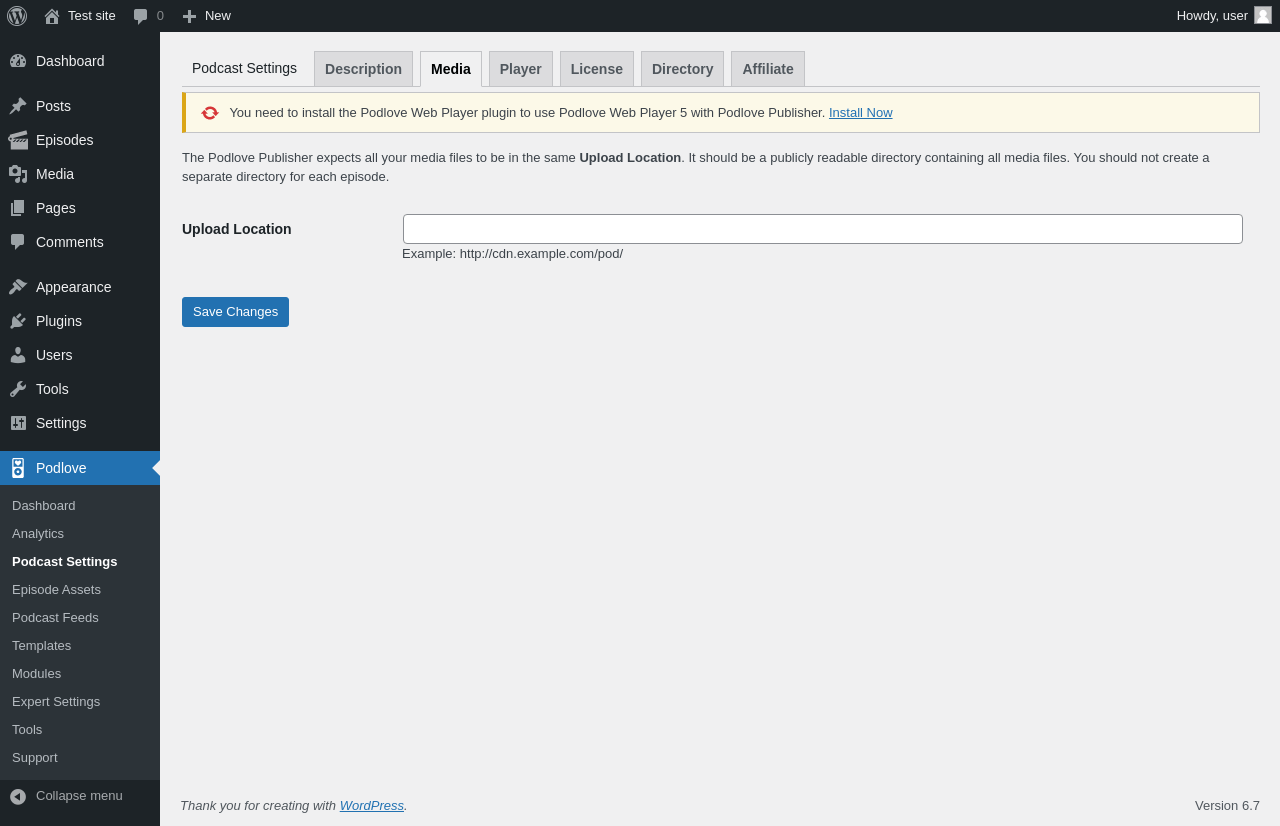
Task: Click the Appearance paintbrush icon
Action: (18, 287)
